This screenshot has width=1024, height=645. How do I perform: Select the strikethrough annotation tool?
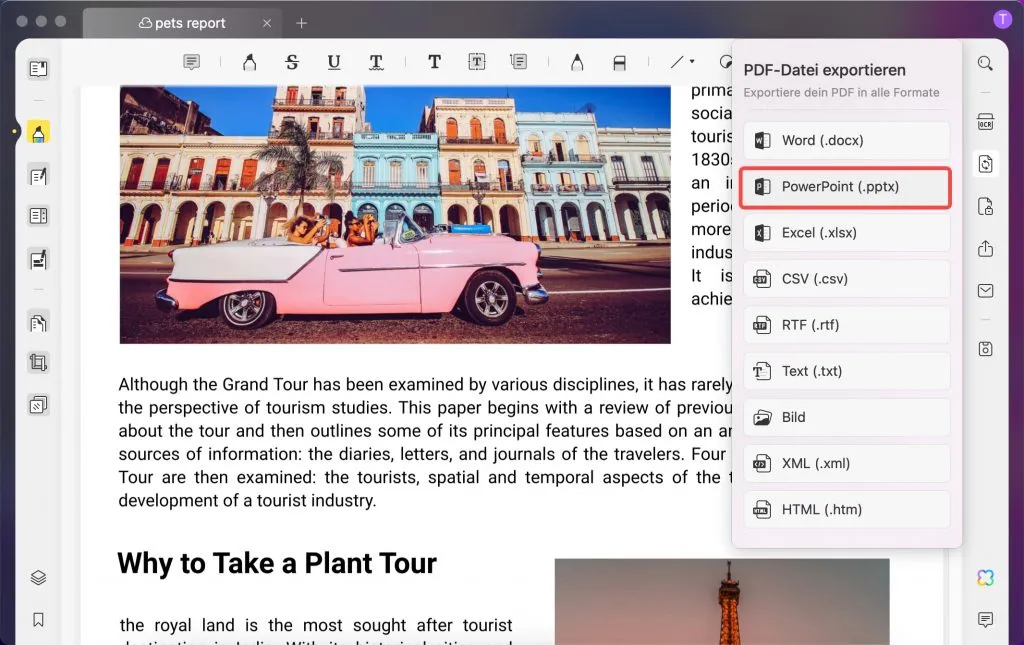pyautogui.click(x=292, y=62)
